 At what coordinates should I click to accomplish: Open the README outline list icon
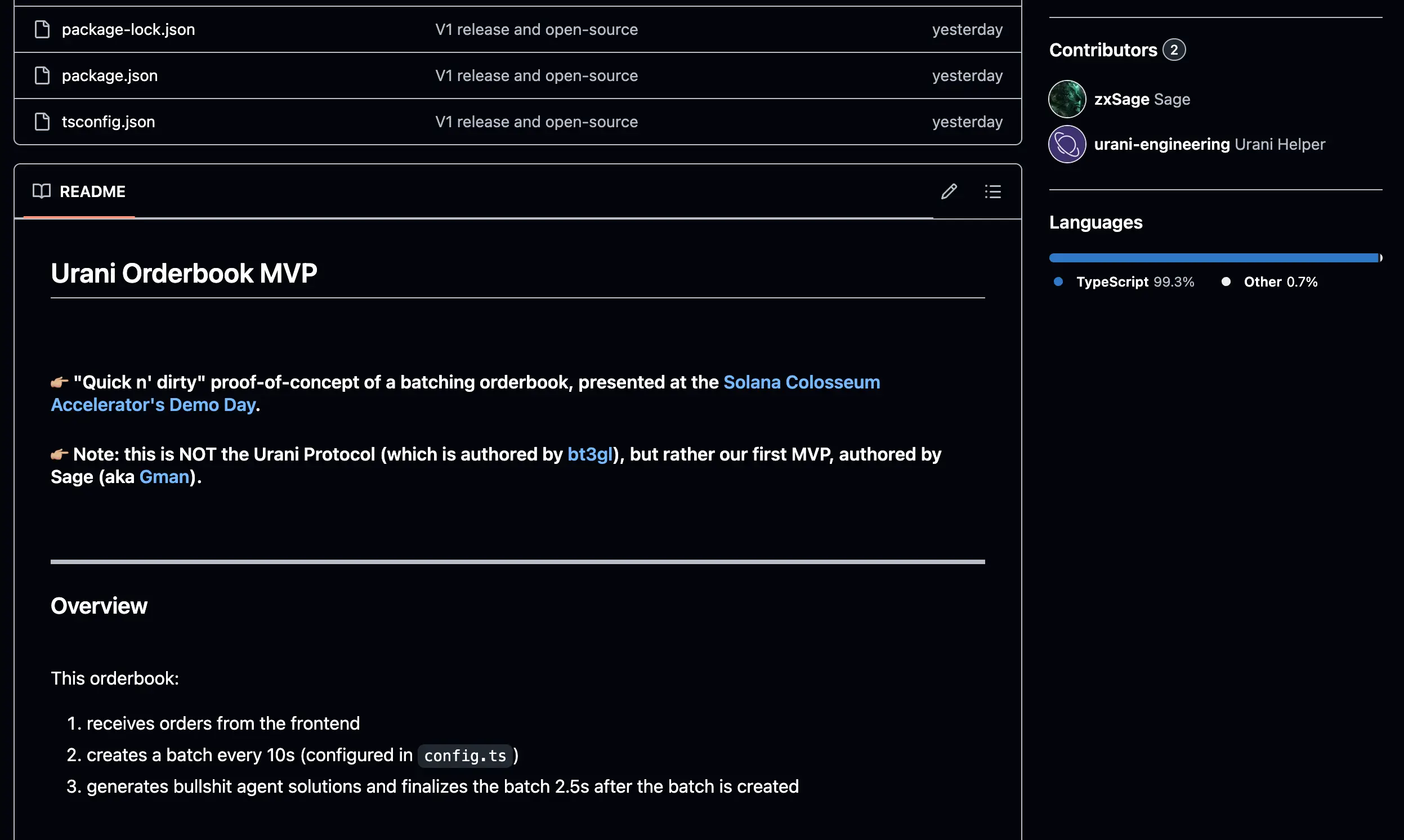click(992, 191)
